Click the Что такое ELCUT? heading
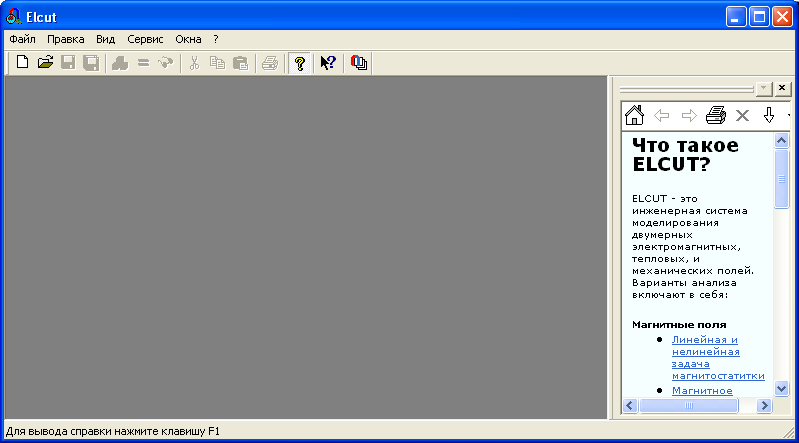 coord(685,154)
